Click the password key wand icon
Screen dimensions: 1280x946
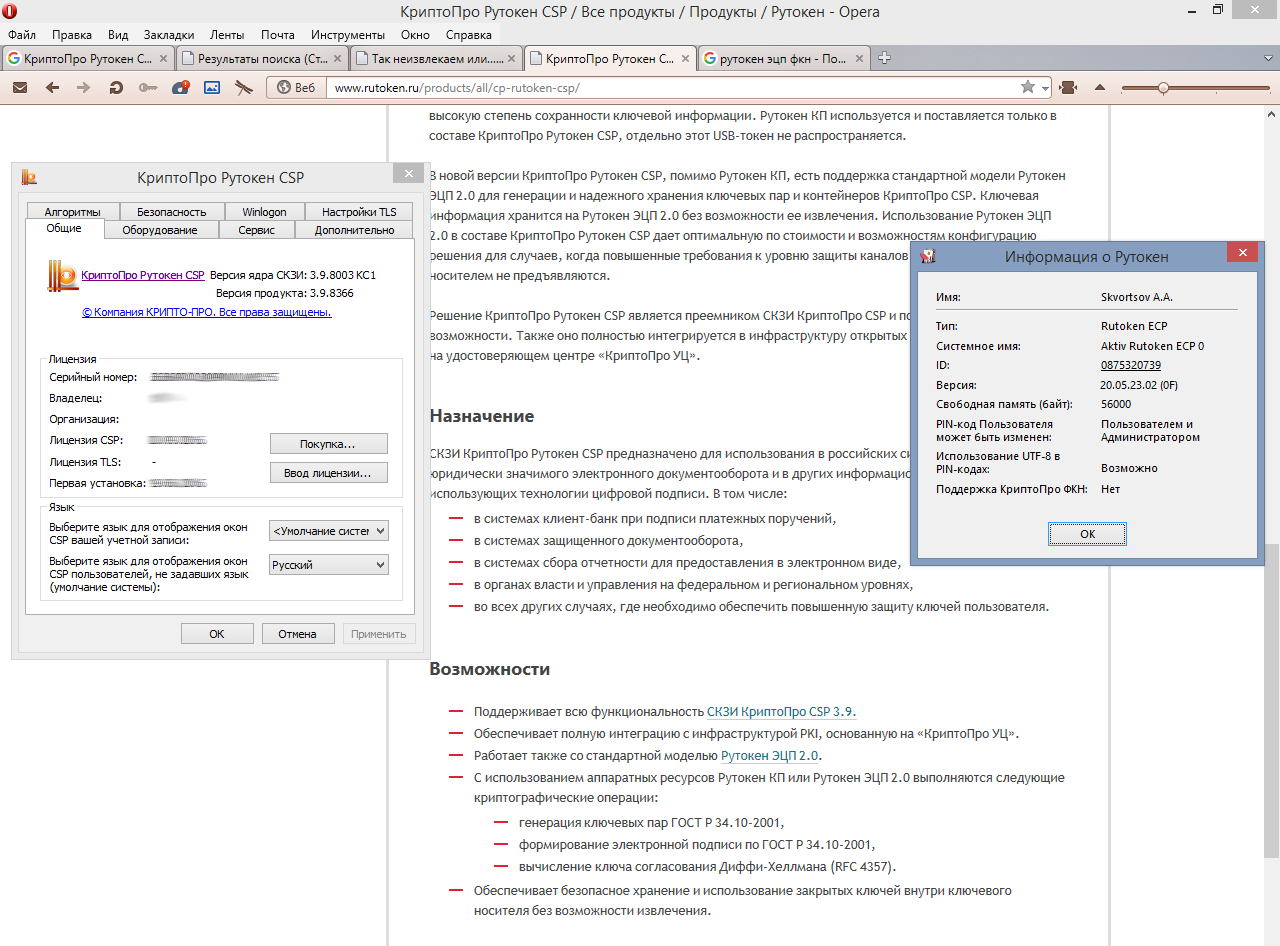click(148, 88)
